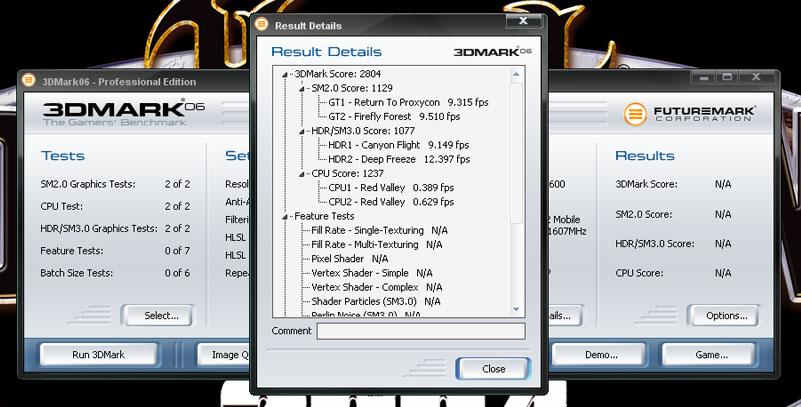Click the Comment input field

421,331
